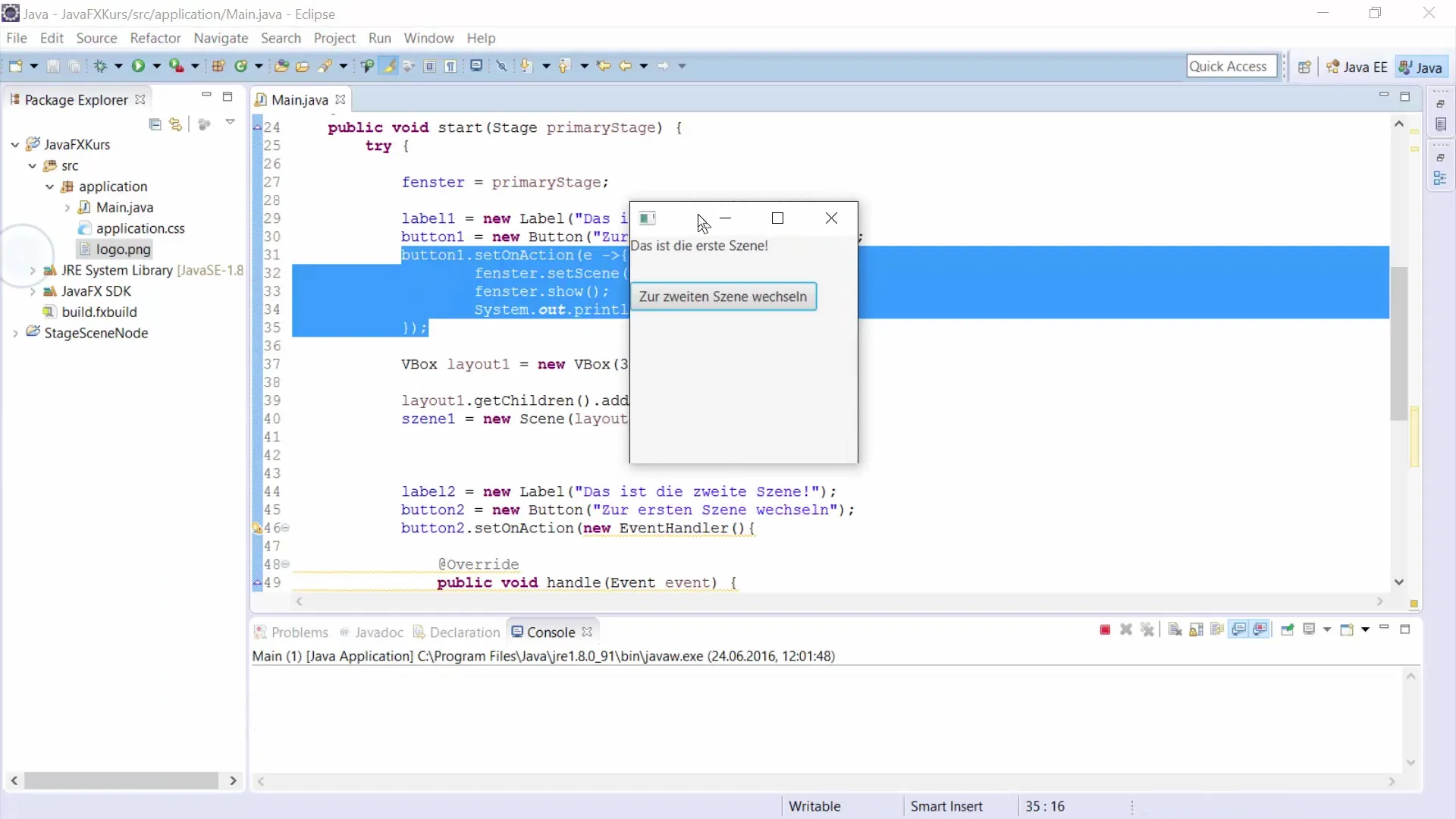Viewport: 1456px width, 819px height.
Task: Switch to the Javadoc tab
Action: click(x=372, y=632)
